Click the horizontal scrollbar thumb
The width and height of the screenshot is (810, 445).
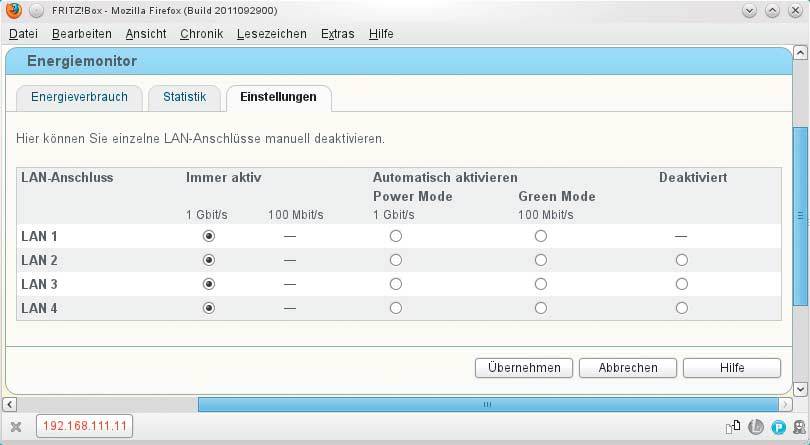pyautogui.click(x=488, y=404)
